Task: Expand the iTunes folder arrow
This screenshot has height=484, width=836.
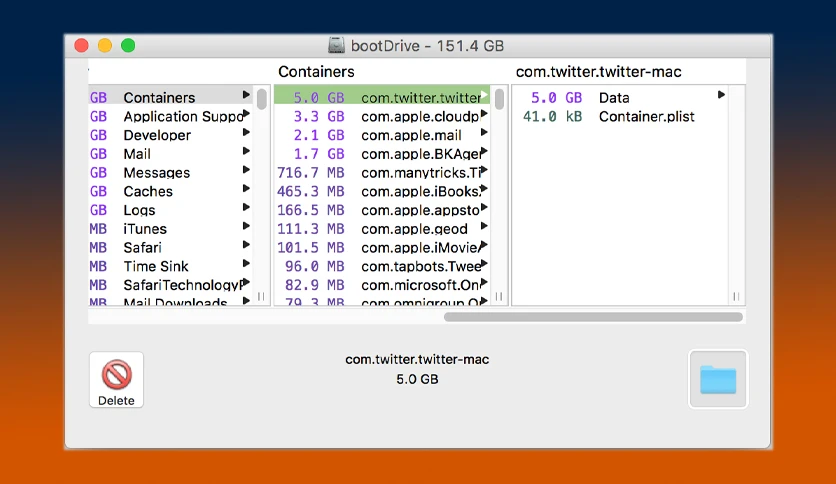Action: point(246,226)
